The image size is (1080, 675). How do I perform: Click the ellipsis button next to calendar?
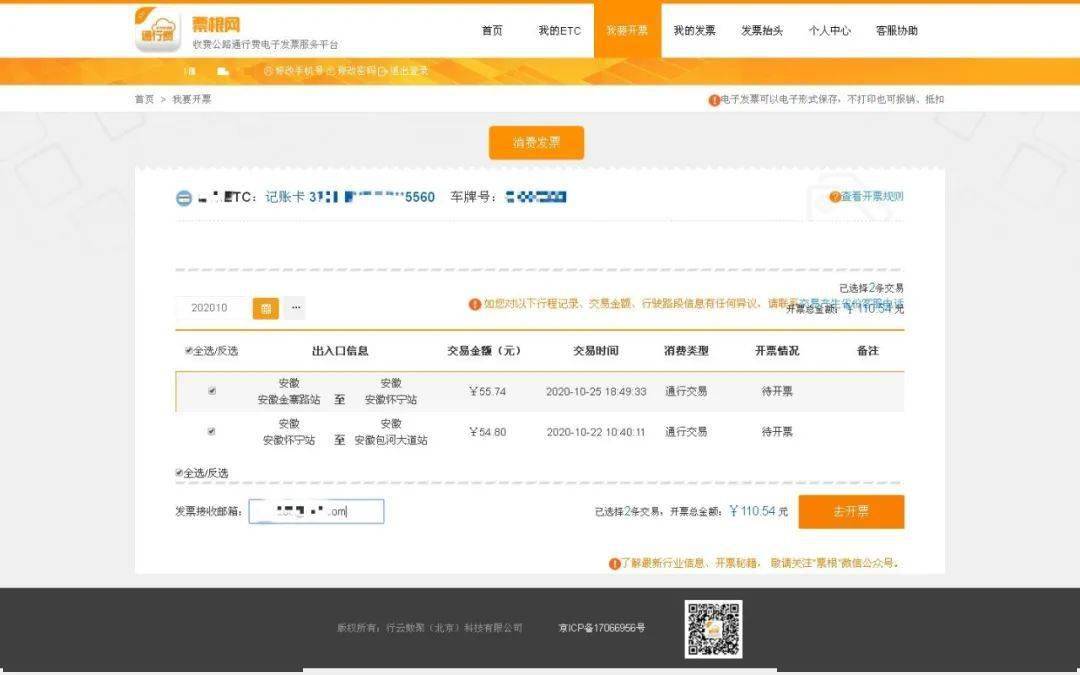point(295,308)
